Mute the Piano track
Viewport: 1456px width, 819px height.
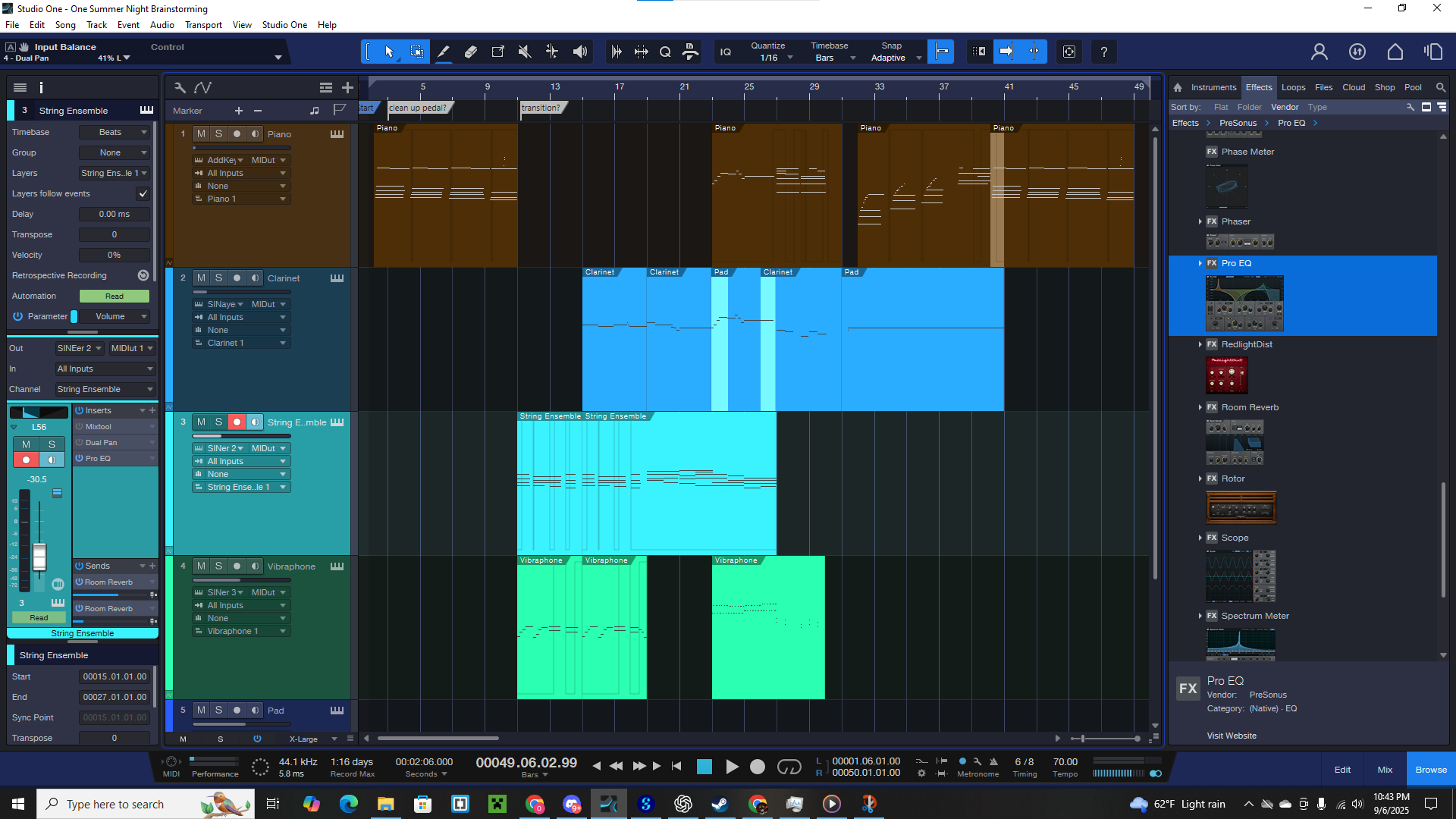click(x=201, y=133)
